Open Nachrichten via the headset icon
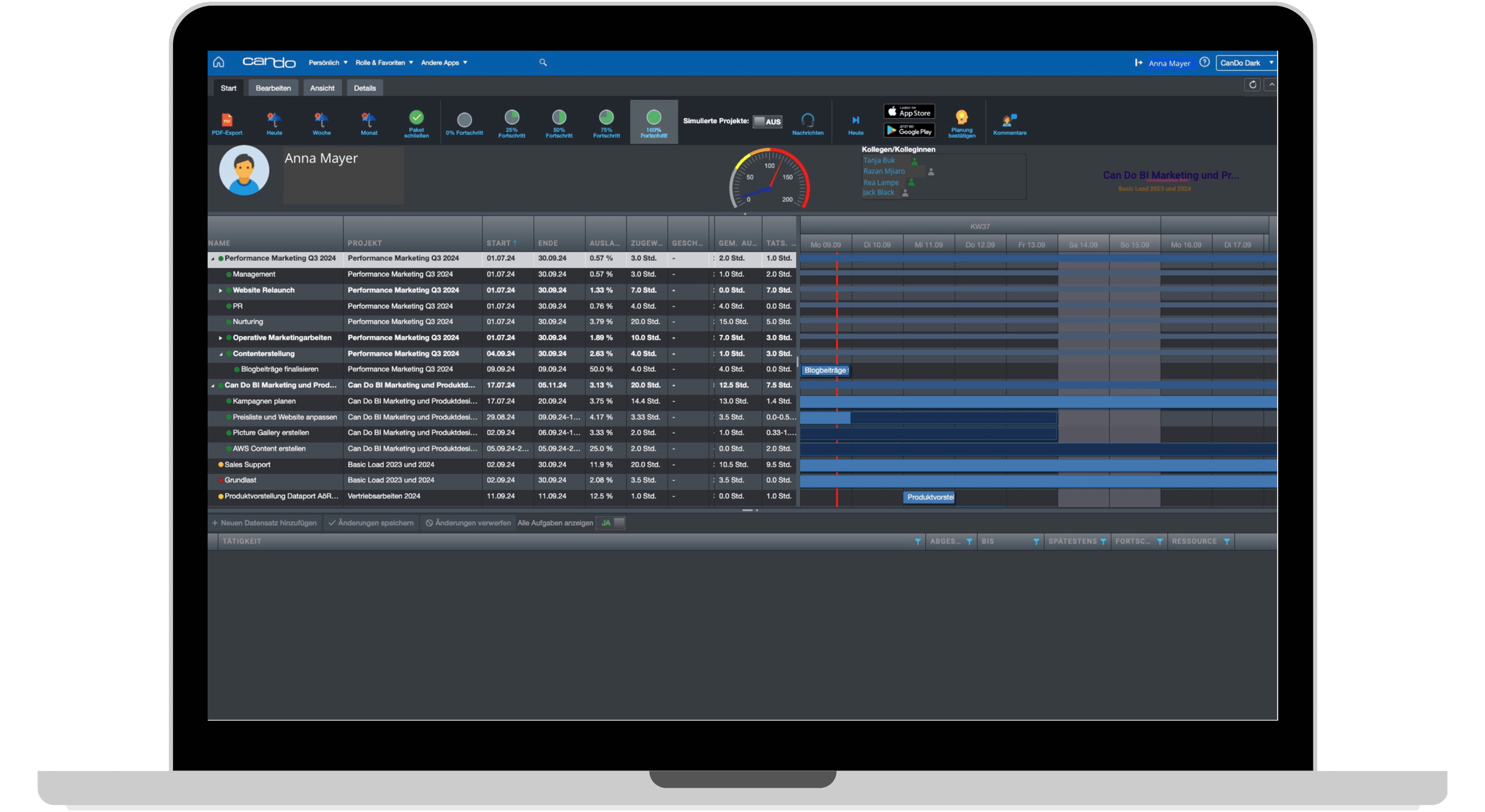Image resolution: width=1485 pixels, height=812 pixels. pyautogui.click(x=808, y=122)
